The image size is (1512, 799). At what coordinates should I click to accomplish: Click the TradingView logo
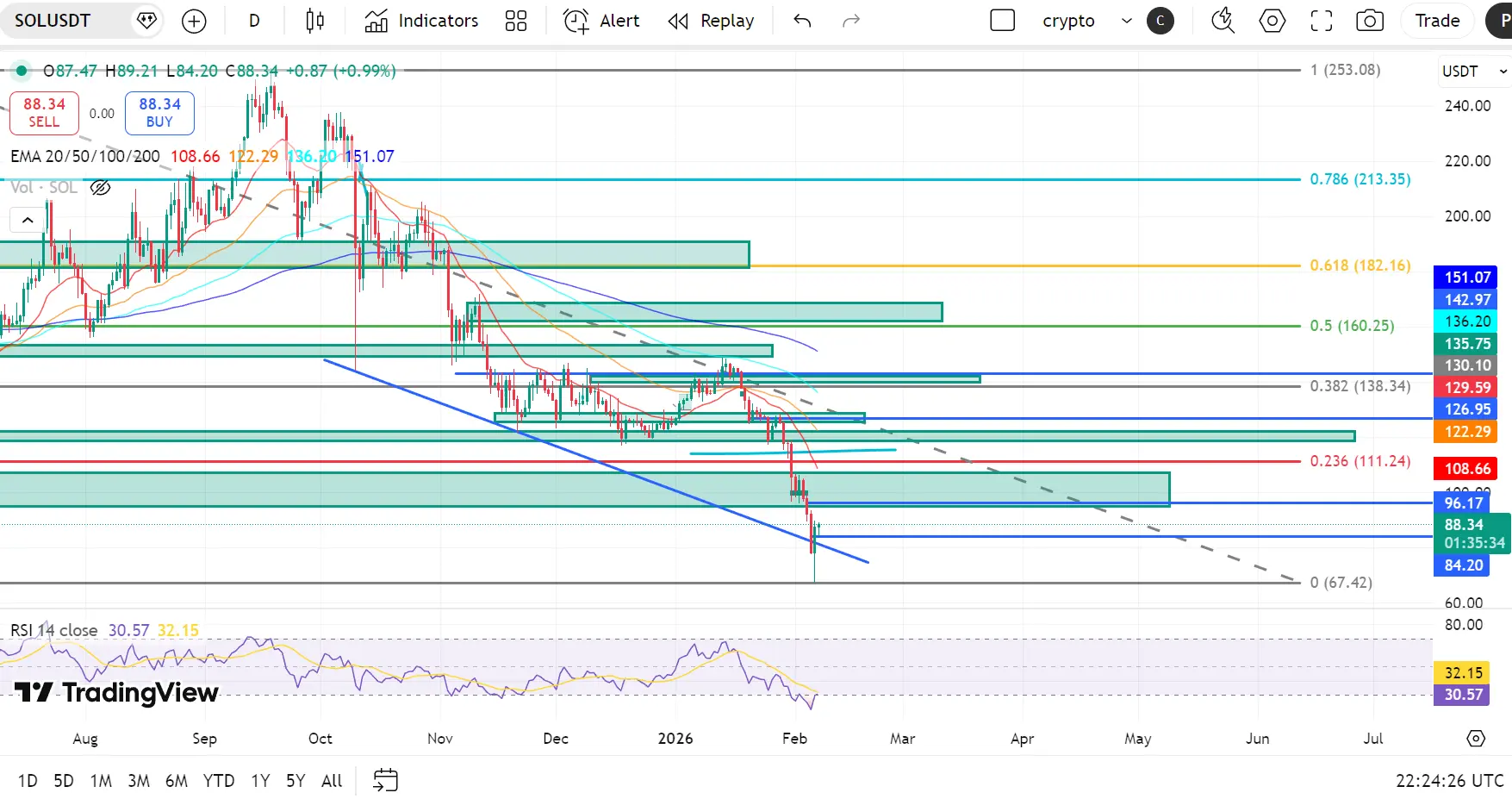pos(116,692)
